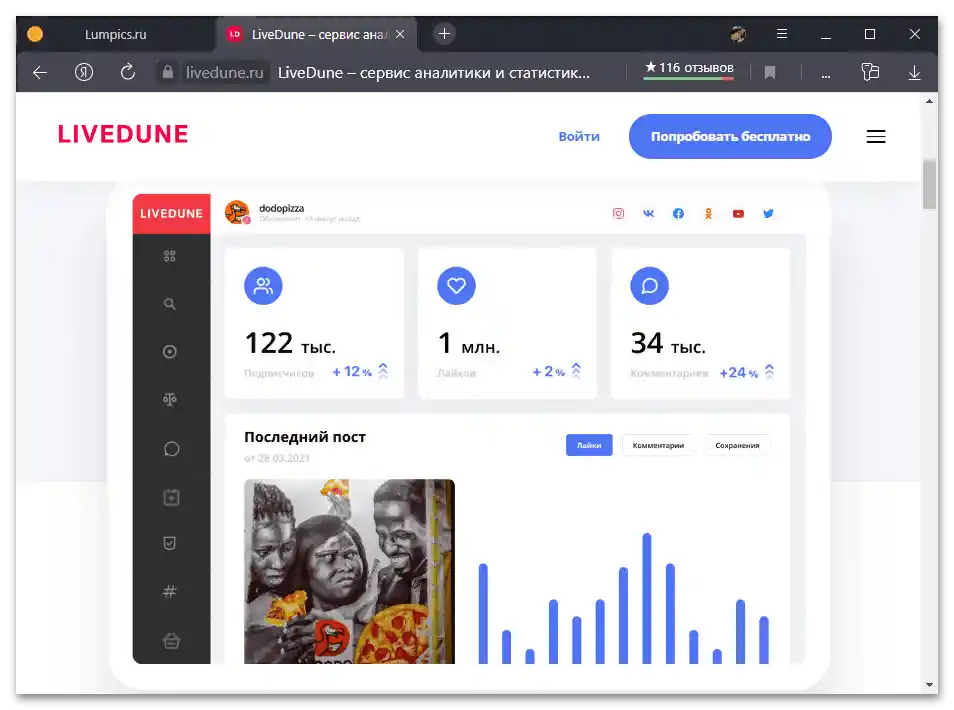Click the Yandex home button icon
Viewport: 954px width, 710px height.
84,72
